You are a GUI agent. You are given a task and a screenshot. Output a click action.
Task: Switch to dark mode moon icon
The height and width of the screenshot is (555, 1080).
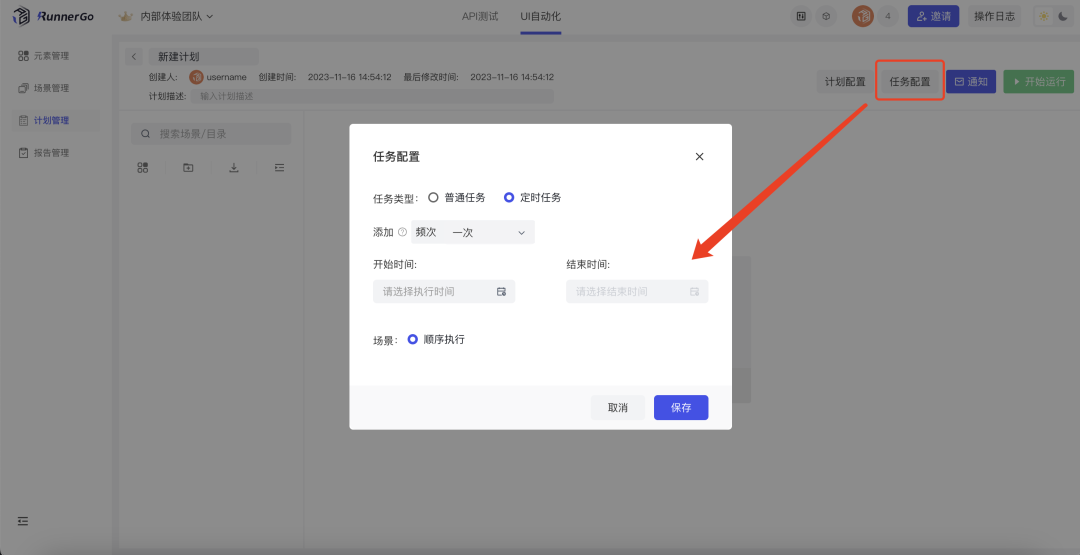(1062, 16)
